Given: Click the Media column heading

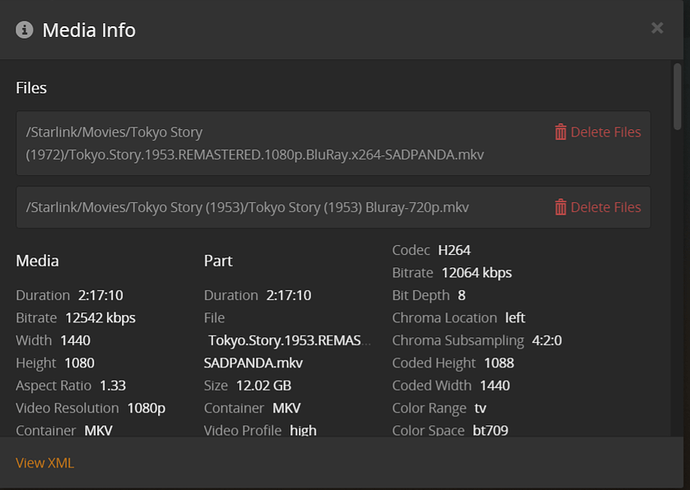Looking at the screenshot, I should (37, 261).
